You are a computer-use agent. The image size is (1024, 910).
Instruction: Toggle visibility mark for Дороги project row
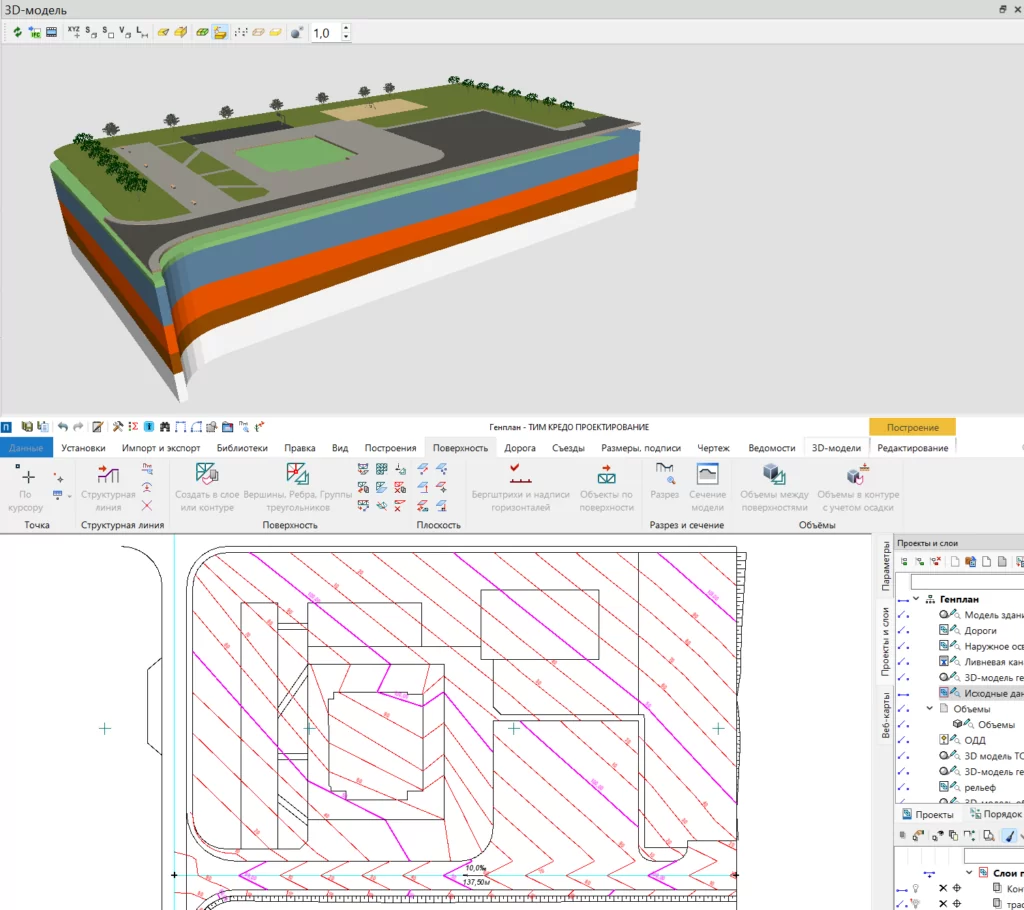903,630
